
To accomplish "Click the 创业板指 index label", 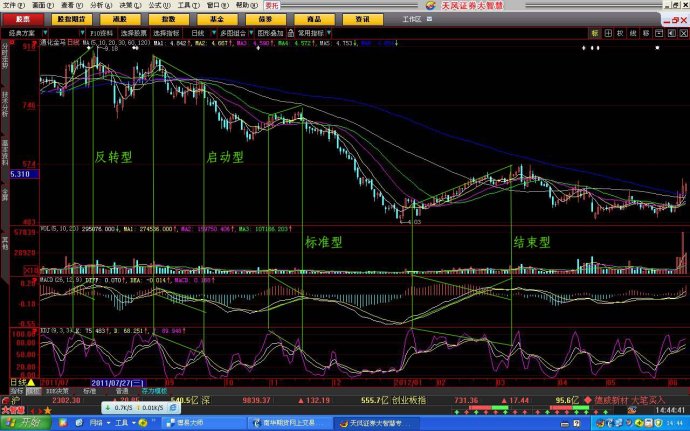I will click(x=409, y=400).
